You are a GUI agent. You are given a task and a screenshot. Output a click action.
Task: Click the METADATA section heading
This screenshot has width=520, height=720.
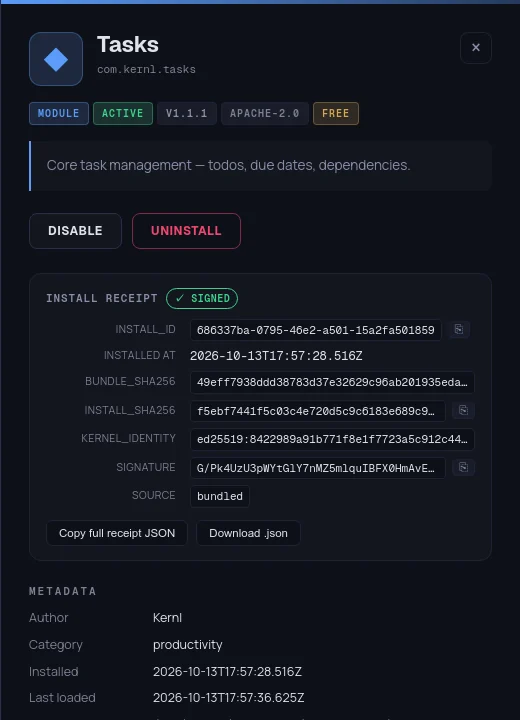pyautogui.click(x=62, y=591)
